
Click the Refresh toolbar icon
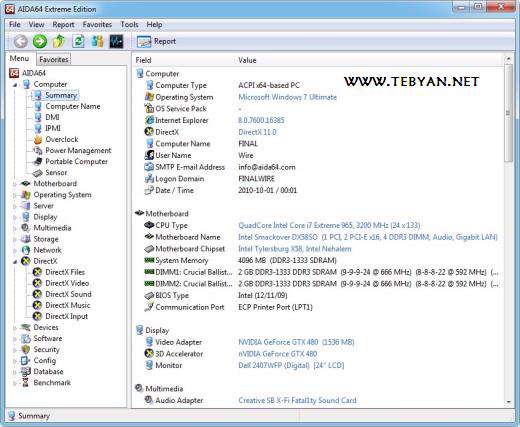point(78,41)
